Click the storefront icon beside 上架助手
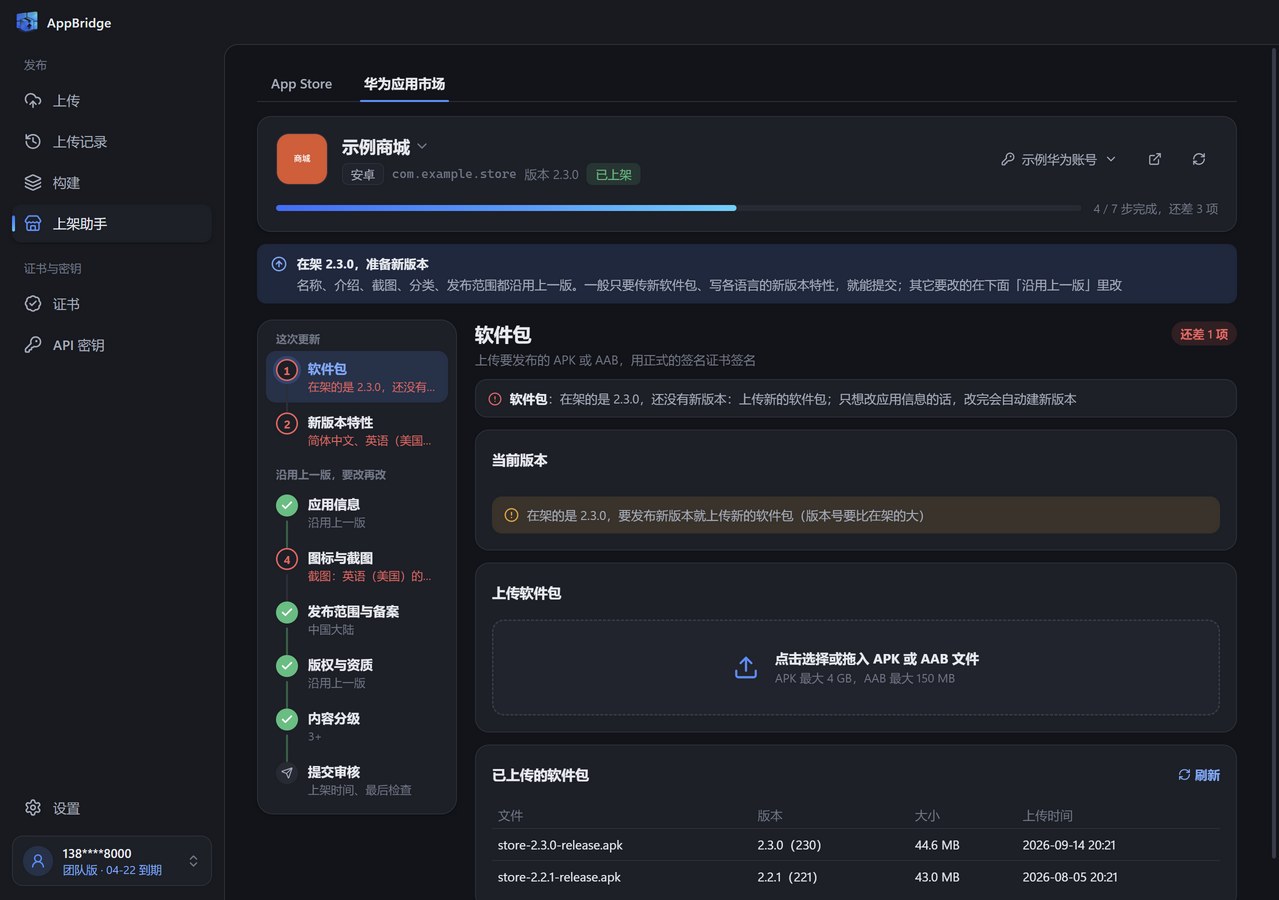This screenshot has height=900, width=1279. 33,224
